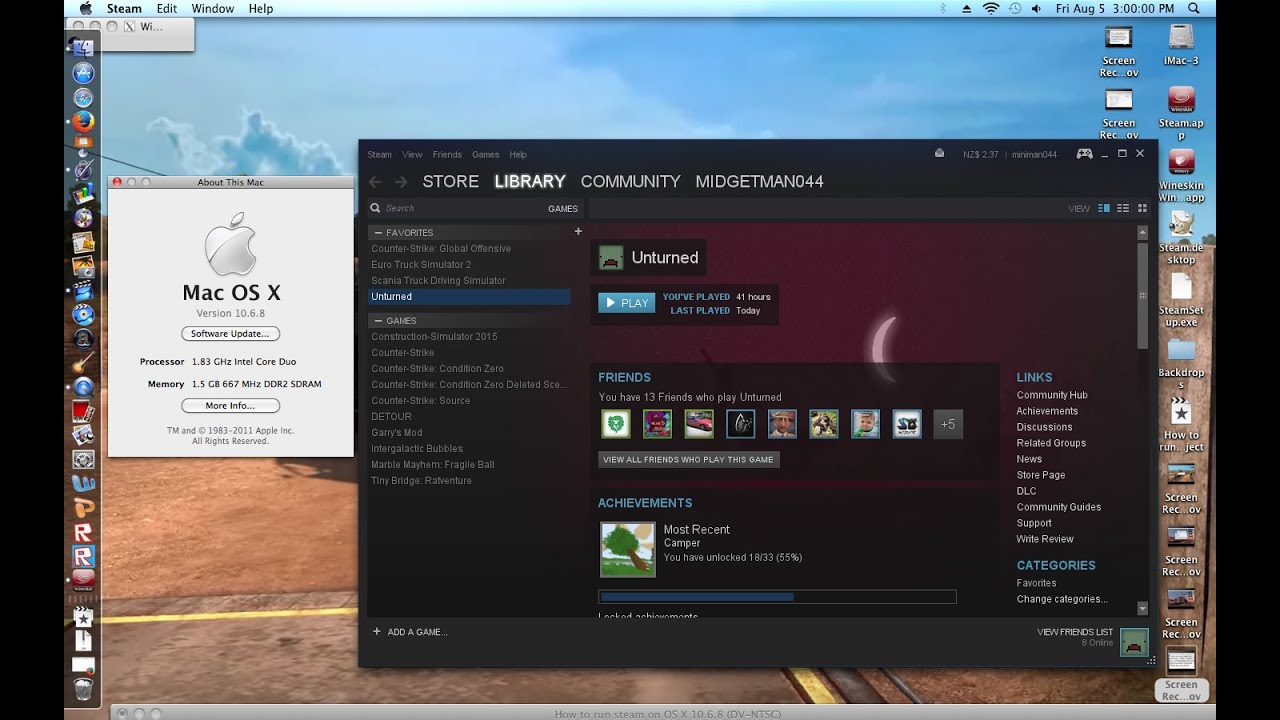The width and height of the screenshot is (1280, 720).
Task: Click the achievements progress bar
Action: click(x=777, y=597)
